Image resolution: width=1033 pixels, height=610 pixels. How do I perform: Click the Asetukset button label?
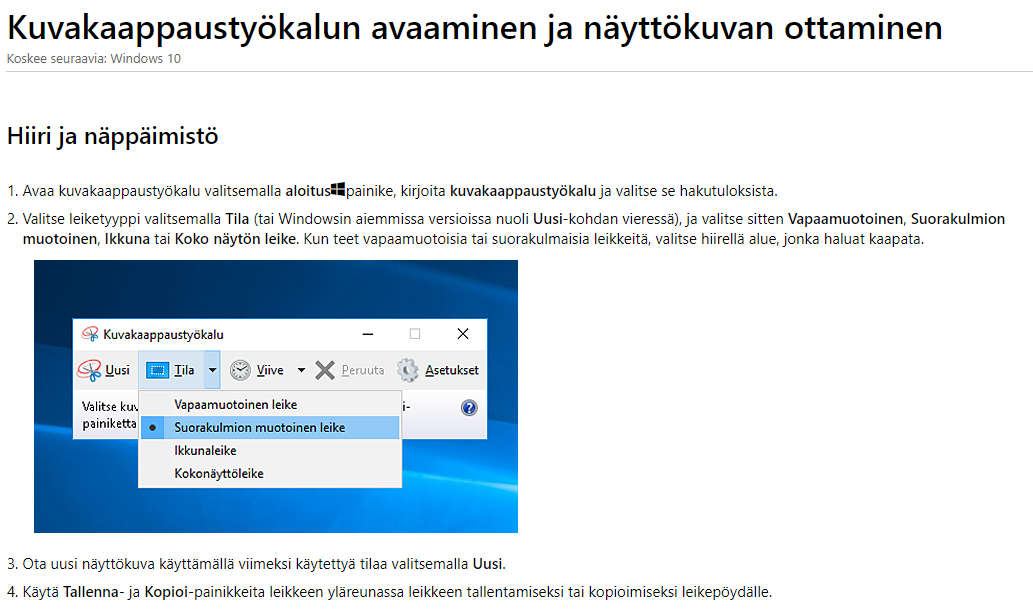452,370
